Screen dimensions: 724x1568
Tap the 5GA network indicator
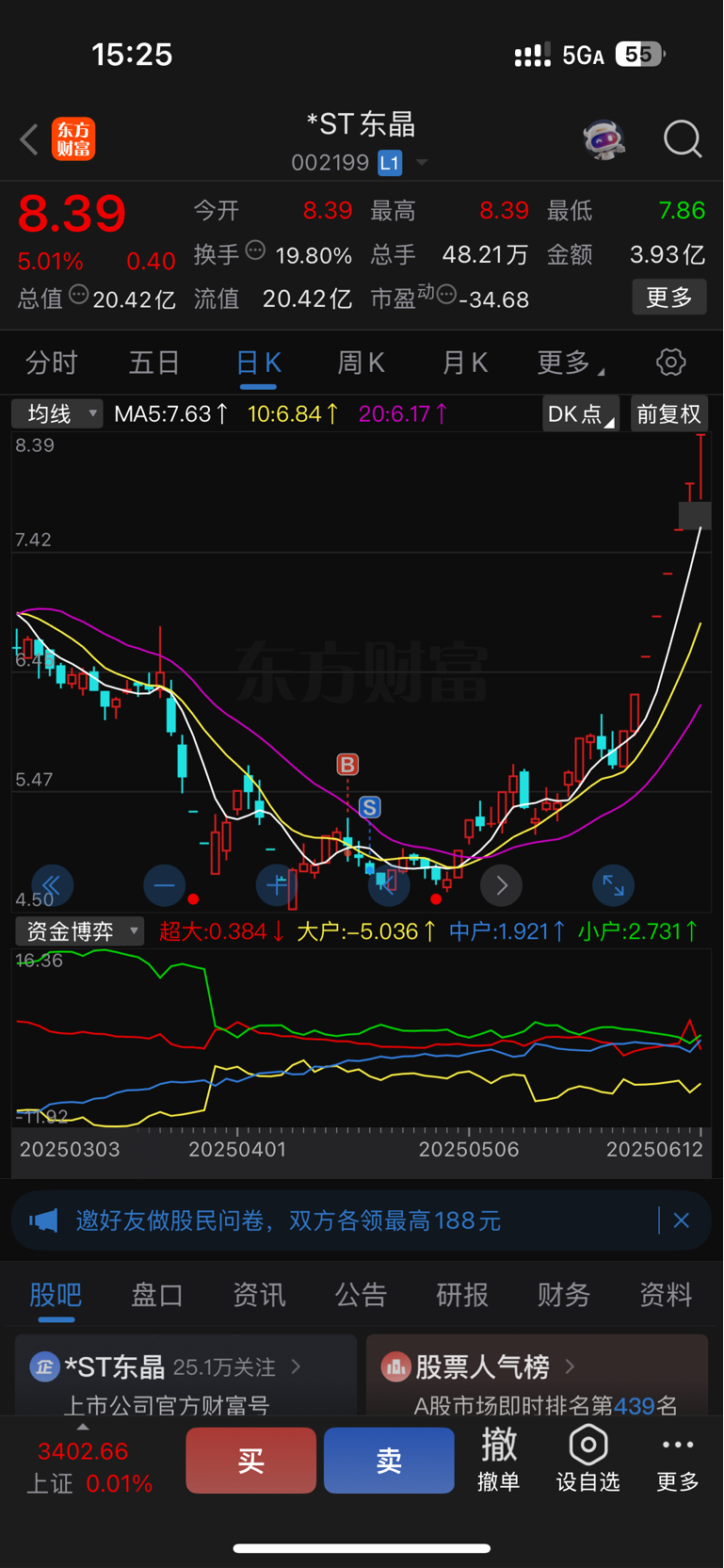click(x=583, y=56)
